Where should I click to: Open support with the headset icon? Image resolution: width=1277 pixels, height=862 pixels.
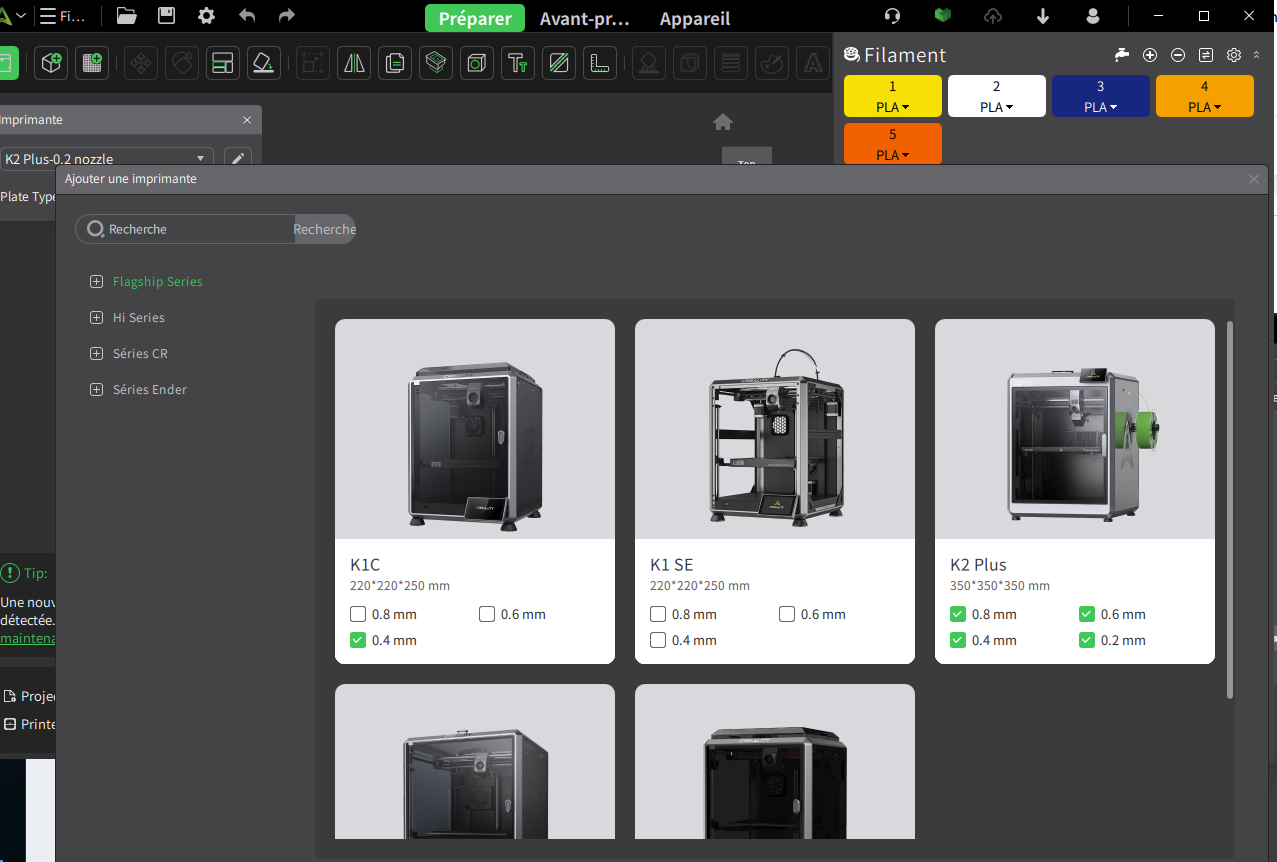click(x=892, y=16)
